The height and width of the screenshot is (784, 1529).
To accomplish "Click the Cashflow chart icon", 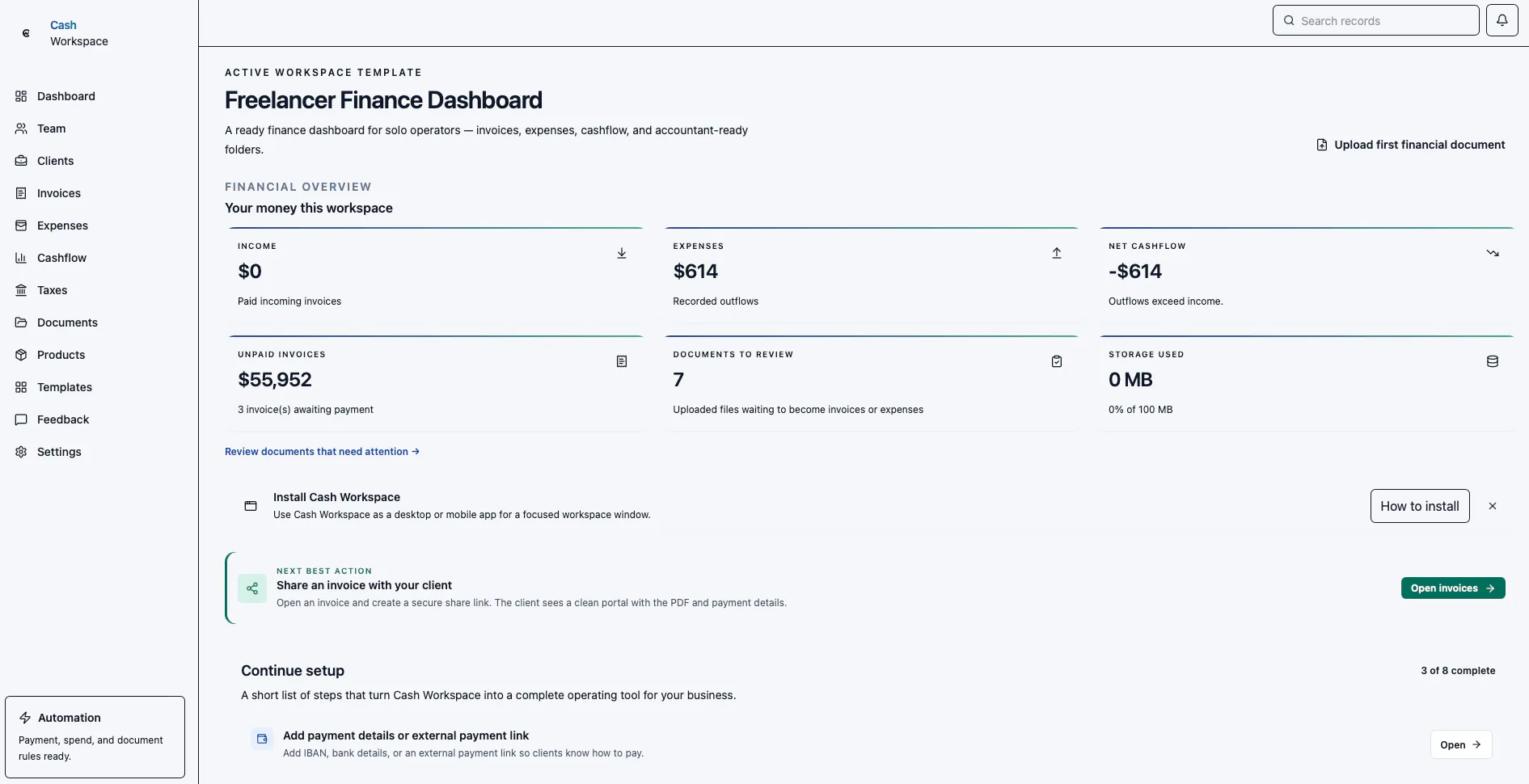I will click(x=21, y=258).
